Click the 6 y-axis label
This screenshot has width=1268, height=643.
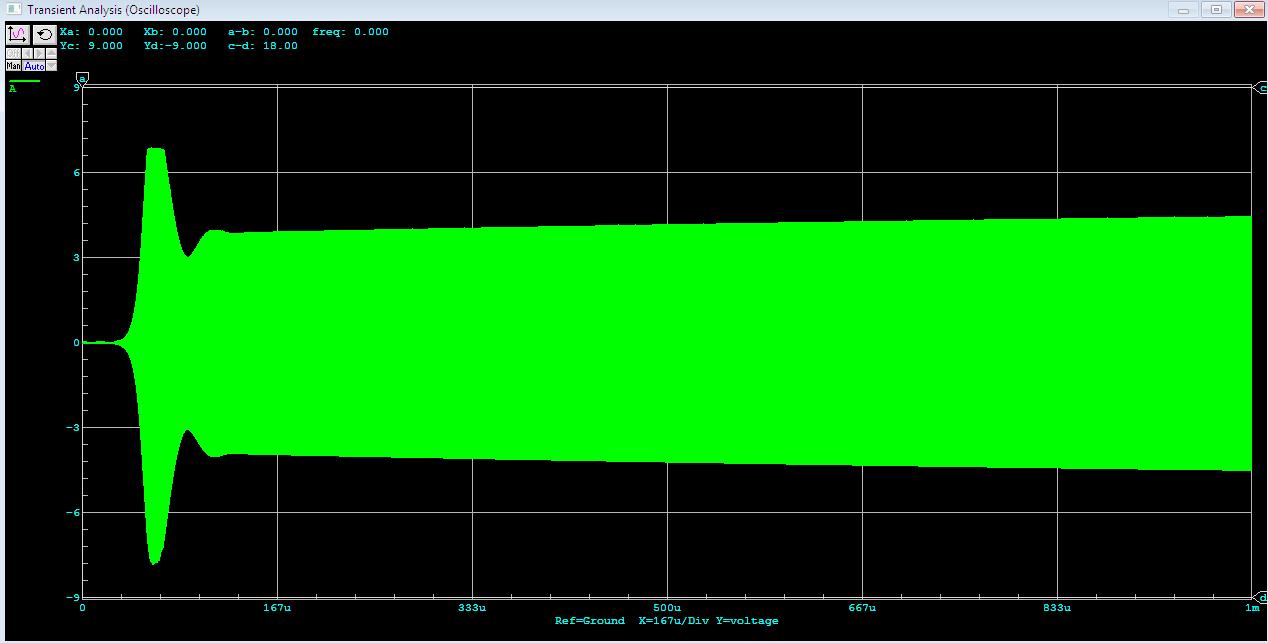(x=76, y=173)
